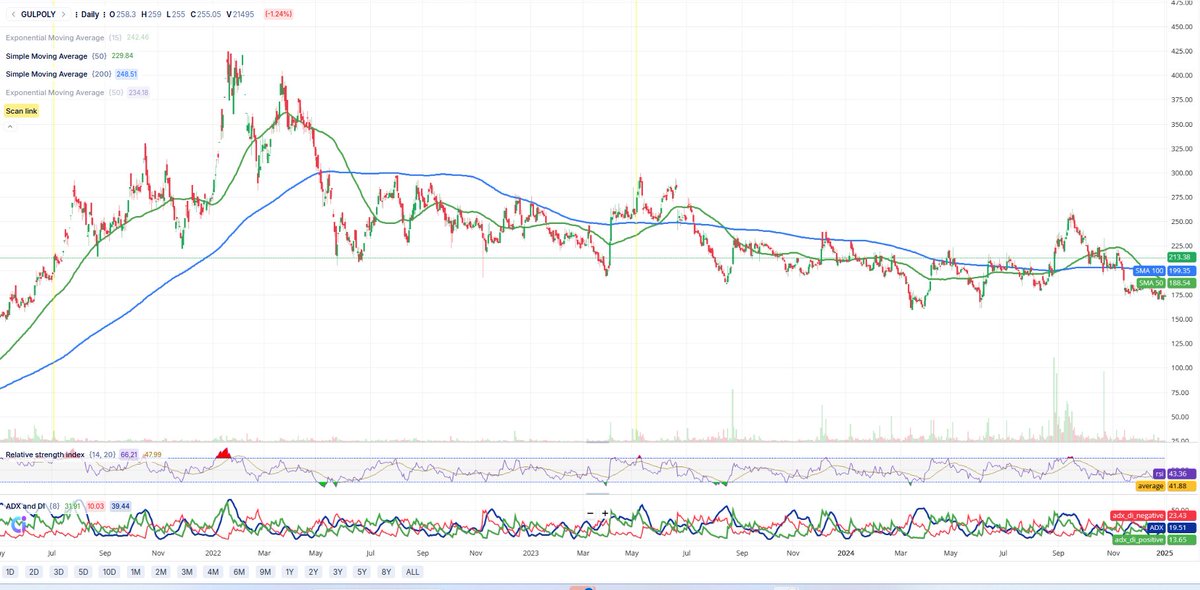The height and width of the screenshot is (590, 1200).
Task: Toggle Exponential Moving Average (50) visibility
Action: (53, 92)
